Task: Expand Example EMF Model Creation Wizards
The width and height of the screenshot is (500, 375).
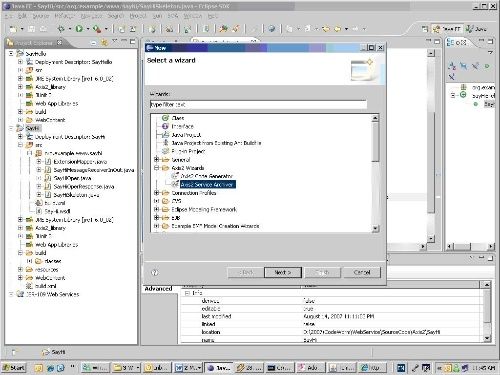Action: coord(156,226)
